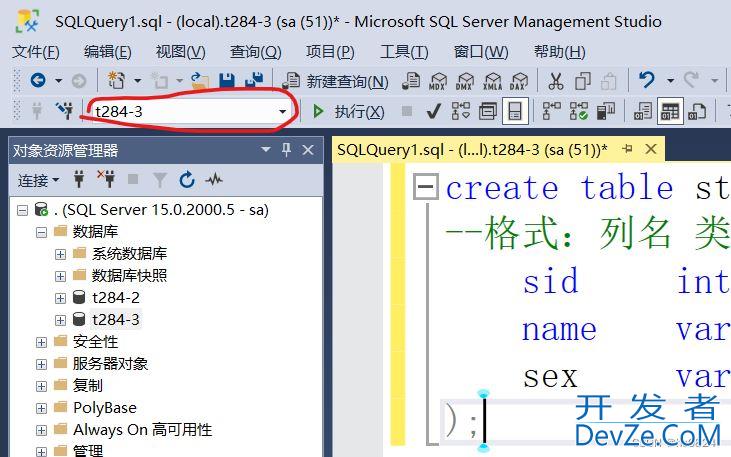The height and width of the screenshot is (457, 731).
Task: Expand the 服务器对象 folder
Action: click(41, 364)
